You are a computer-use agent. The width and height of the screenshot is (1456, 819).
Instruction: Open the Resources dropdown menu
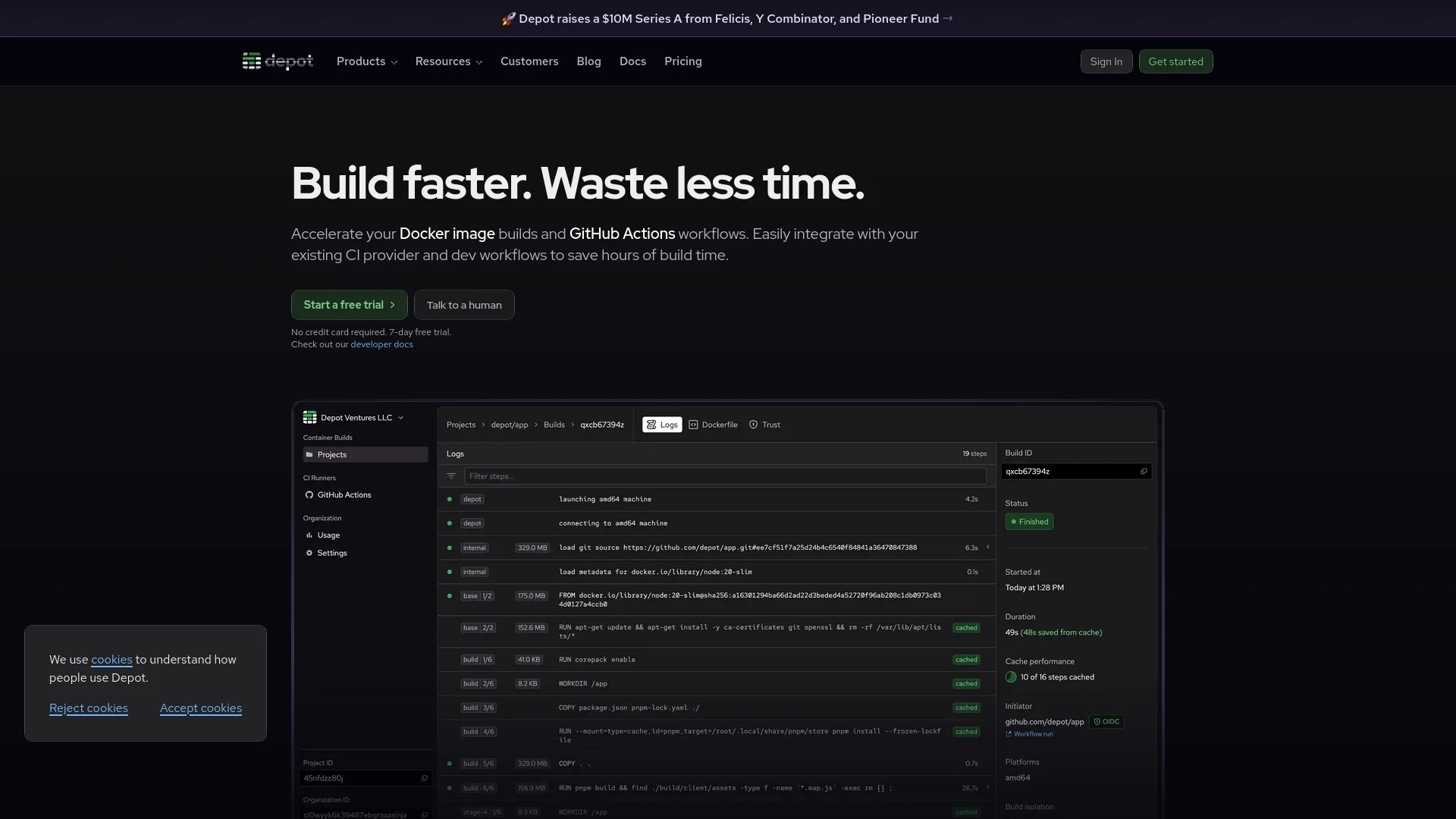click(449, 61)
